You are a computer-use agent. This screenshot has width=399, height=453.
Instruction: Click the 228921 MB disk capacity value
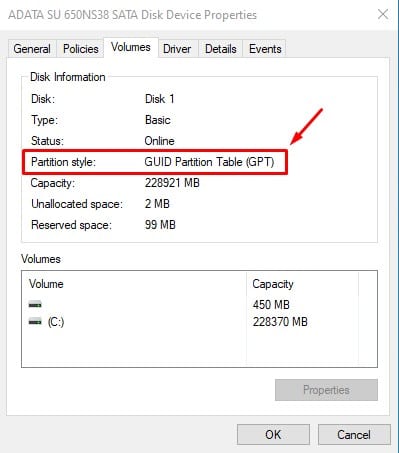click(x=172, y=183)
